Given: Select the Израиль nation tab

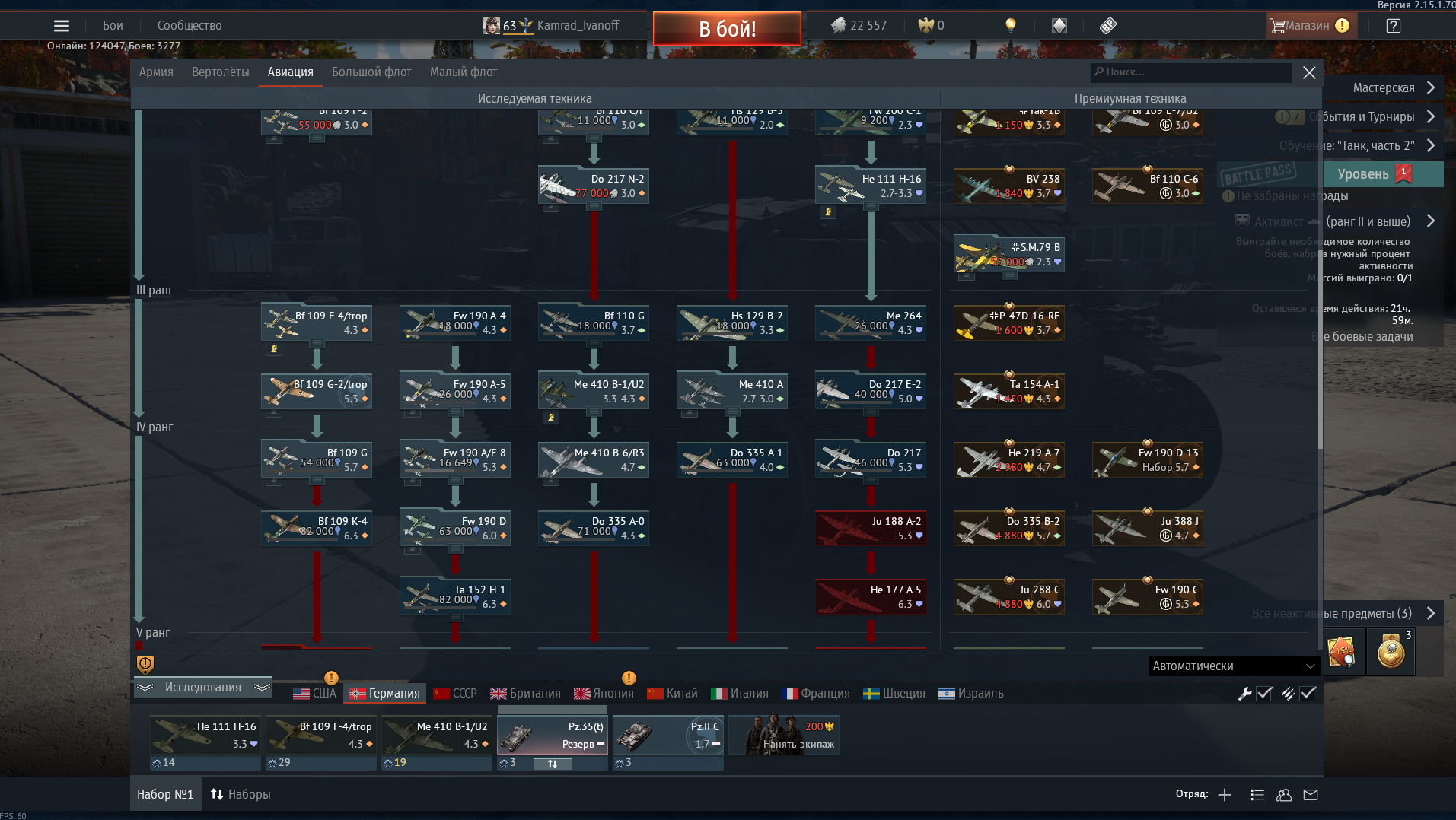Looking at the screenshot, I should [x=971, y=693].
